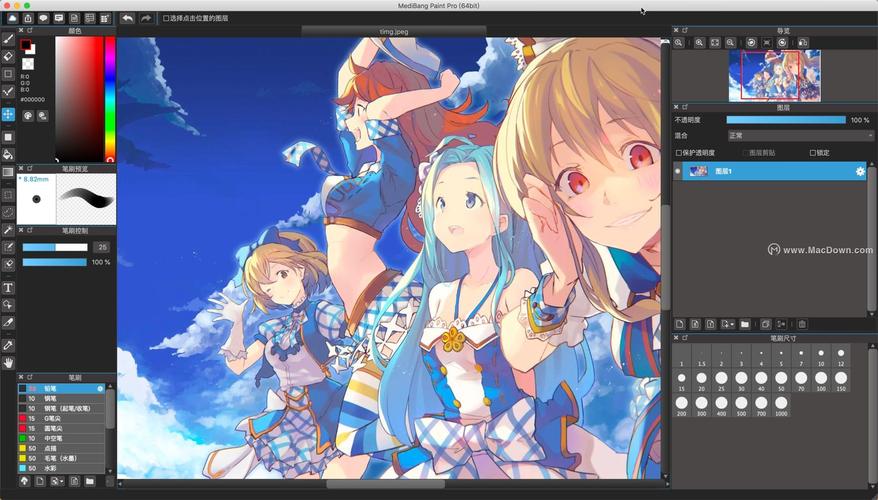Select the Gradient tool
This screenshot has width=878, height=500.
pos(8,172)
